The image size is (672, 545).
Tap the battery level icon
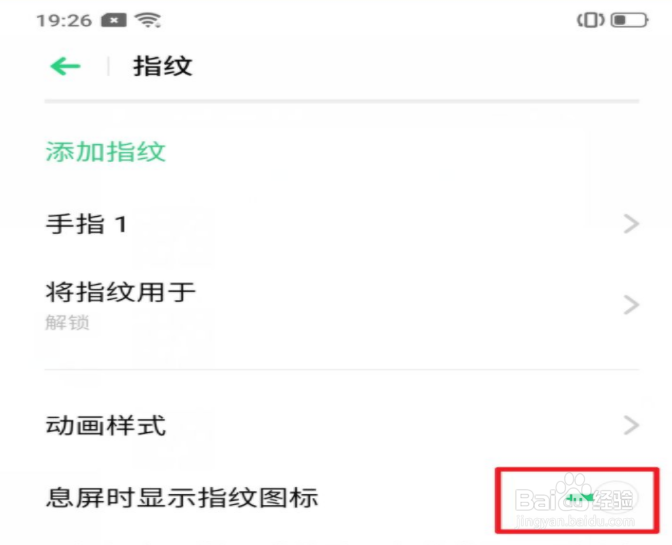click(x=630, y=20)
